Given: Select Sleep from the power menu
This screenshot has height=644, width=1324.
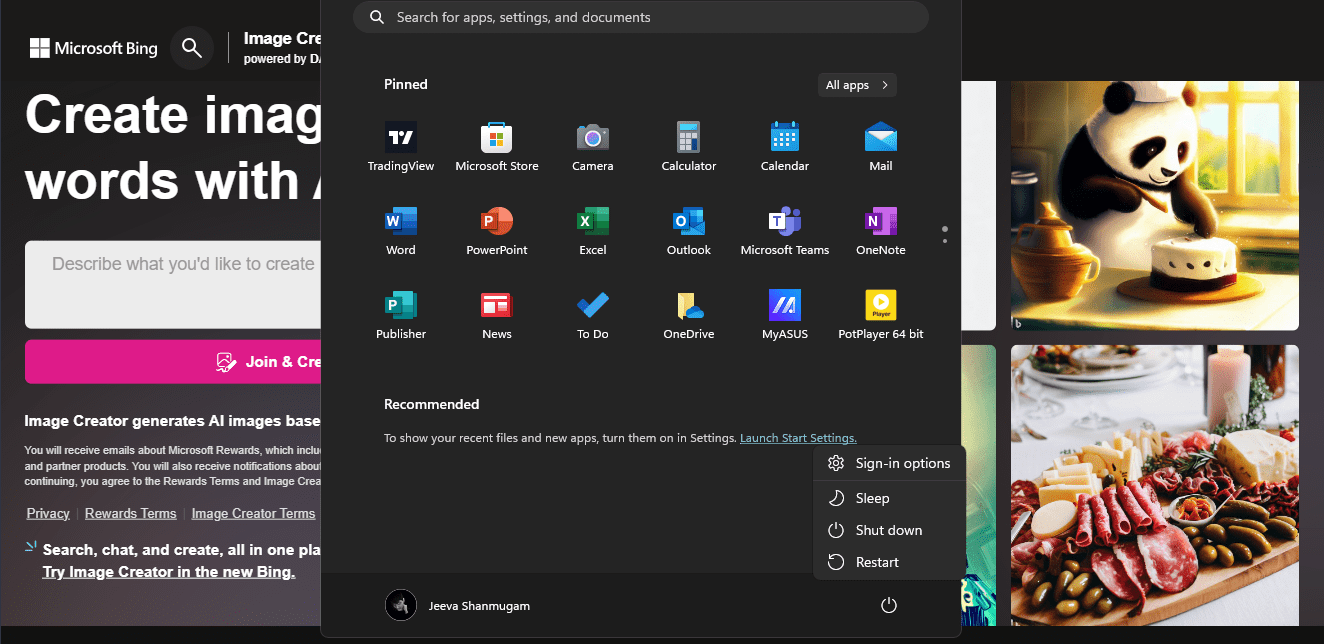Looking at the screenshot, I should 872,498.
